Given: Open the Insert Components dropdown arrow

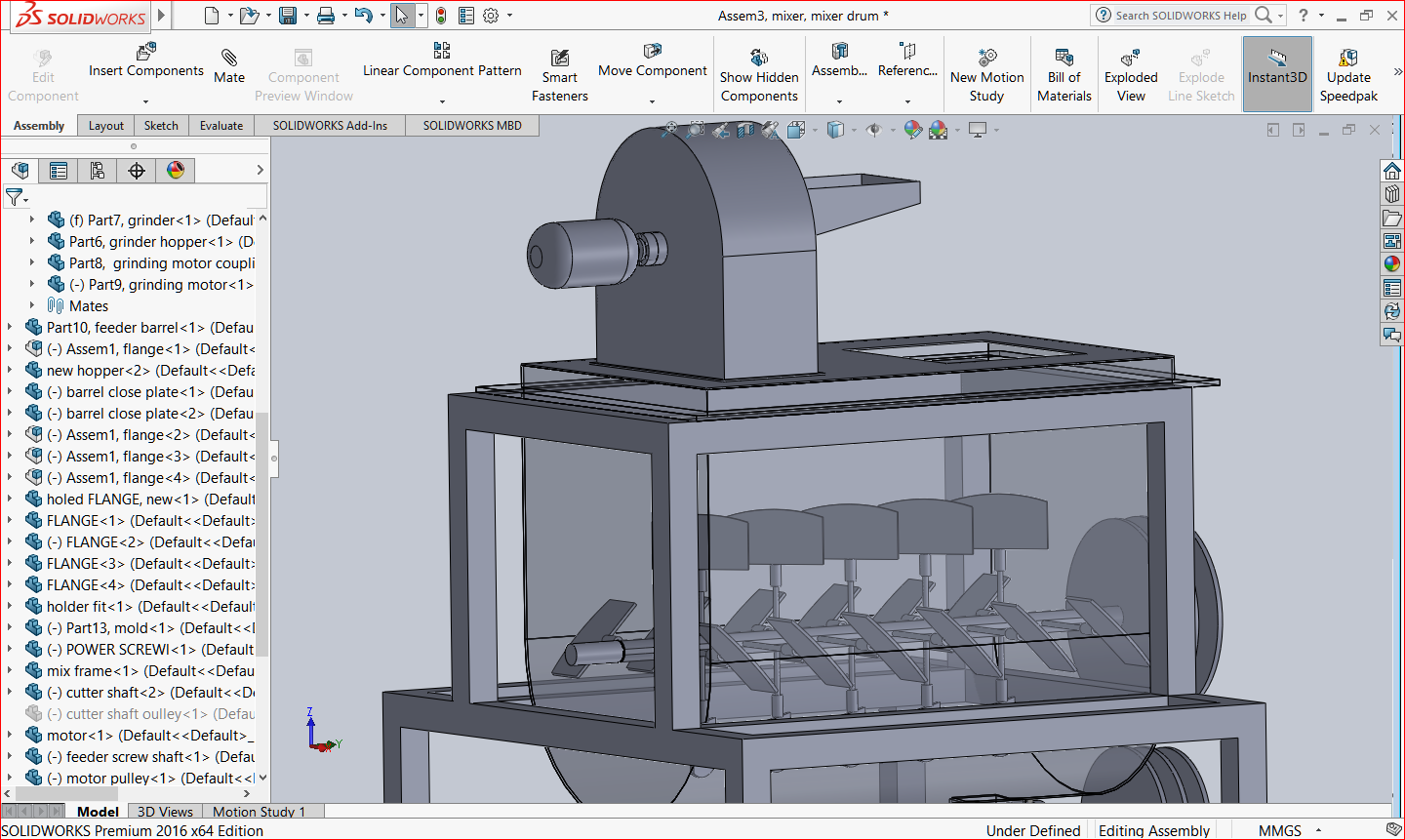Looking at the screenshot, I should tap(145, 101).
